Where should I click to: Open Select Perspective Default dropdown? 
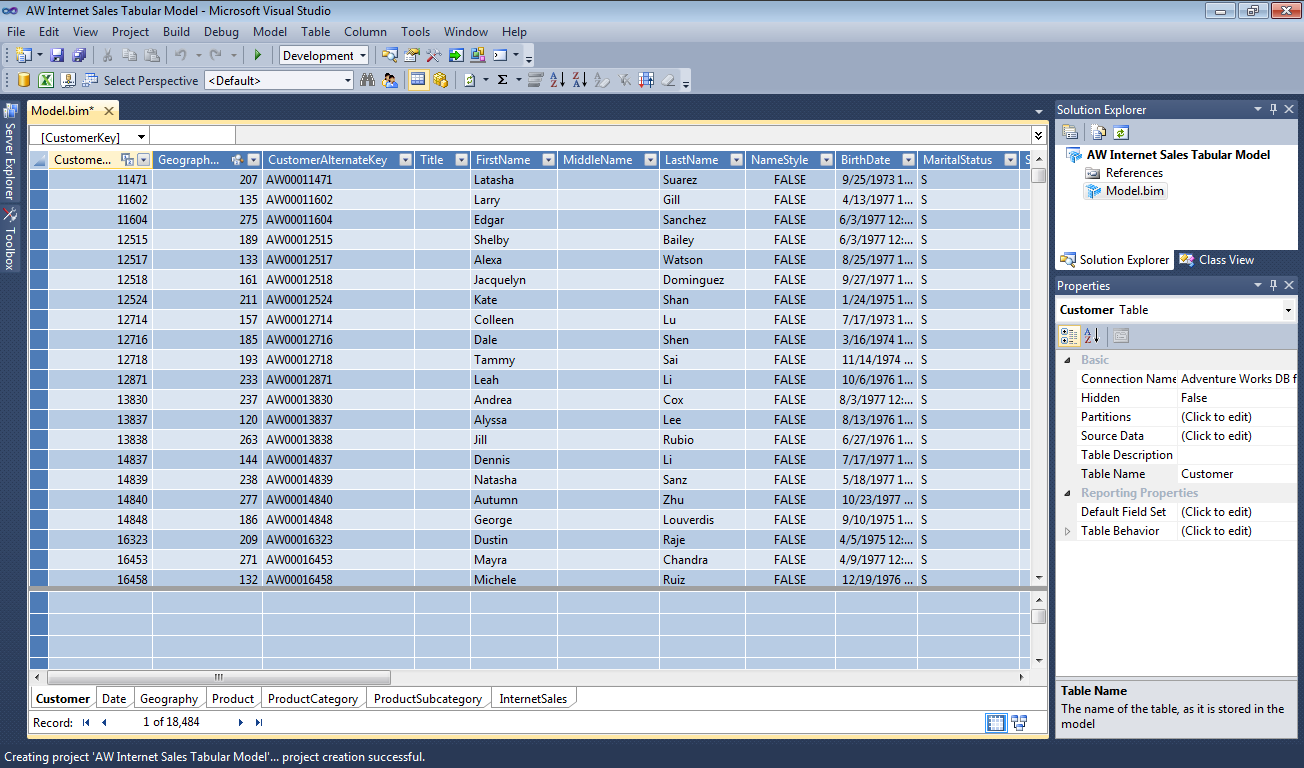[348, 81]
